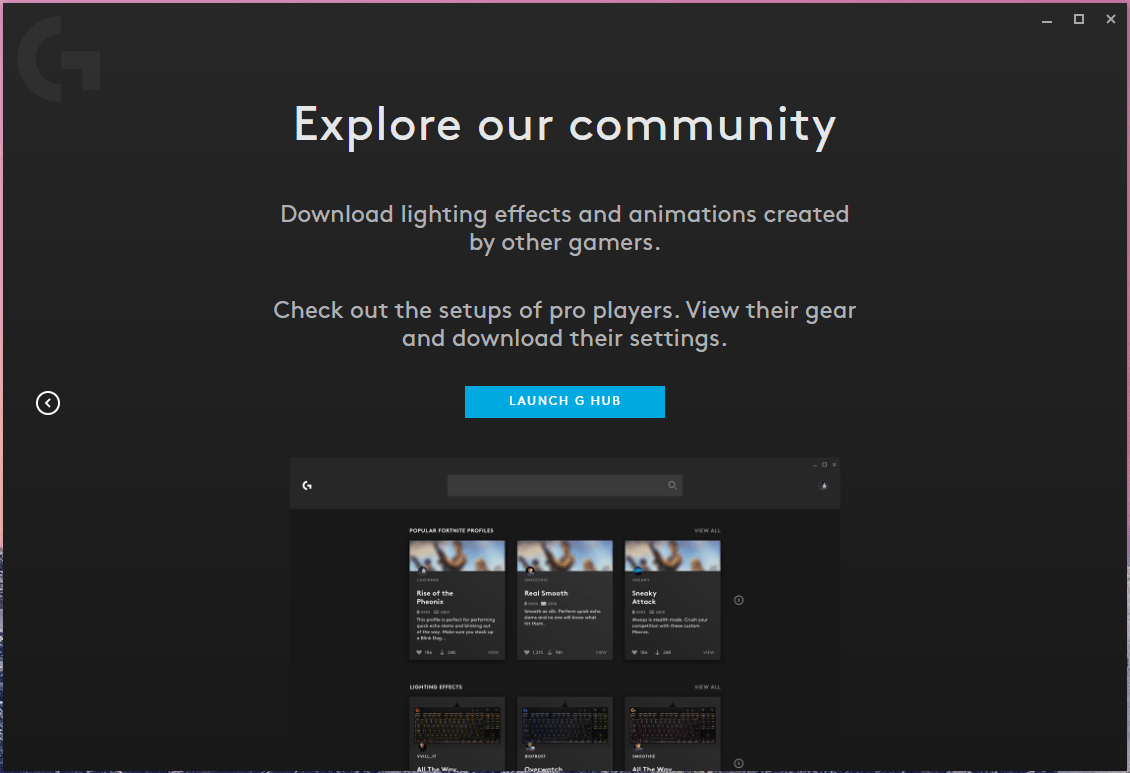
Task: Click the Logitech G logo watermark corner
Action: [x=58, y=59]
